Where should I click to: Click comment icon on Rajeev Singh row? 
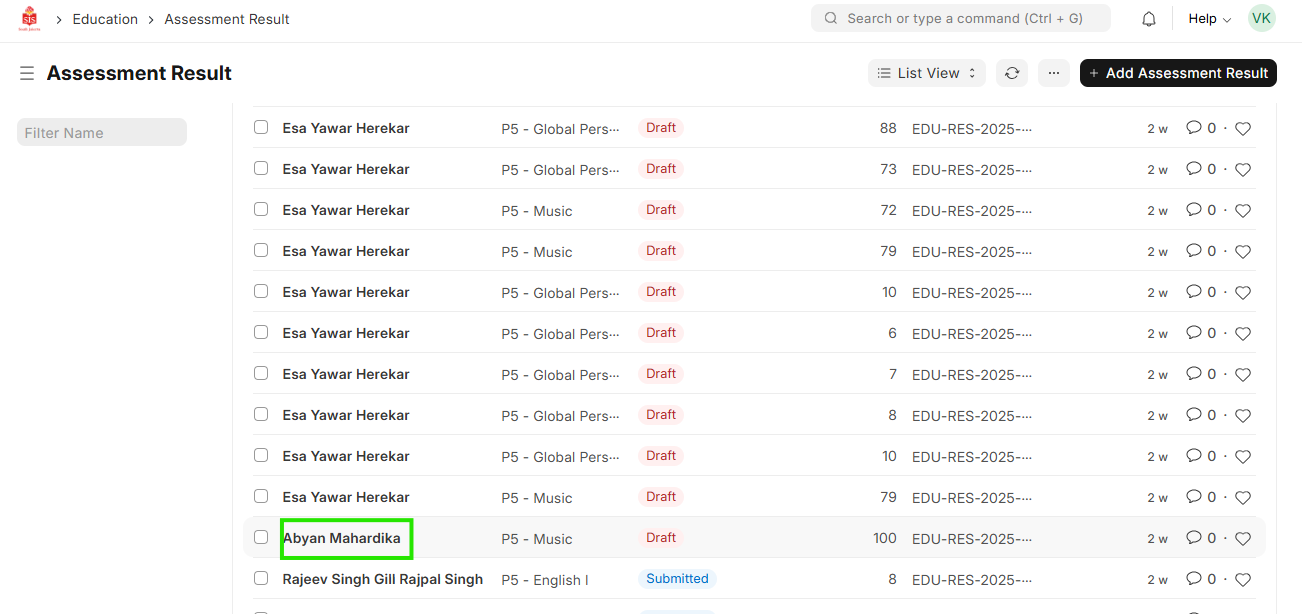(1193, 579)
